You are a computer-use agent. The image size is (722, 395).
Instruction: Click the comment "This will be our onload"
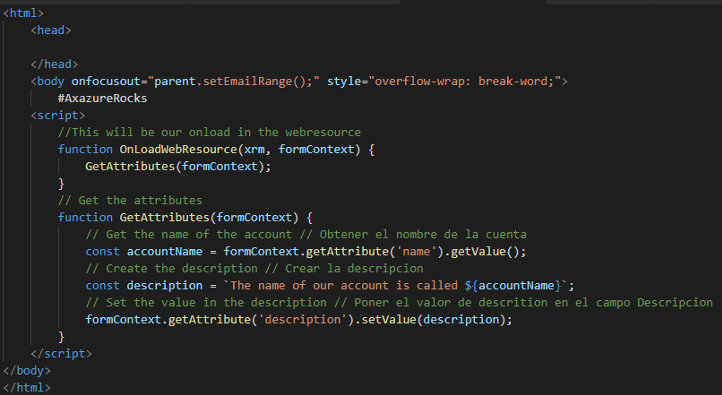coord(210,132)
